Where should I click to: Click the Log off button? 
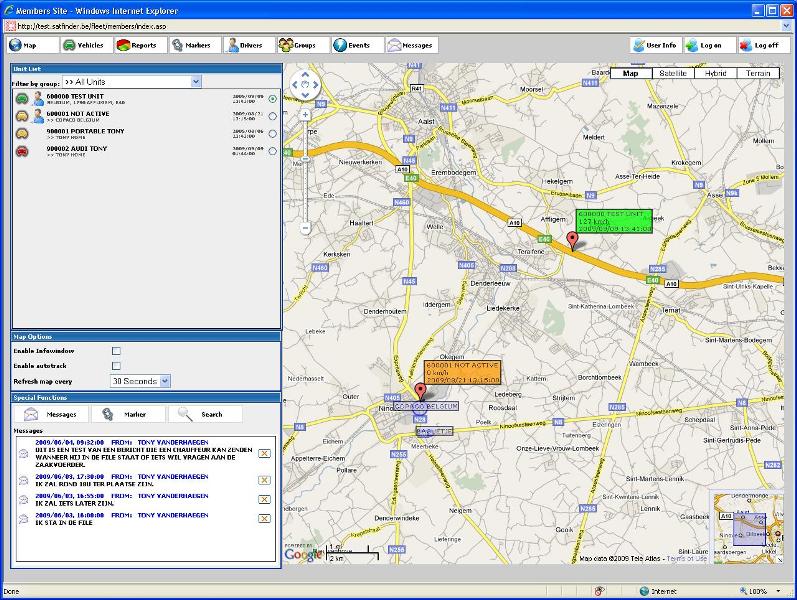point(764,45)
